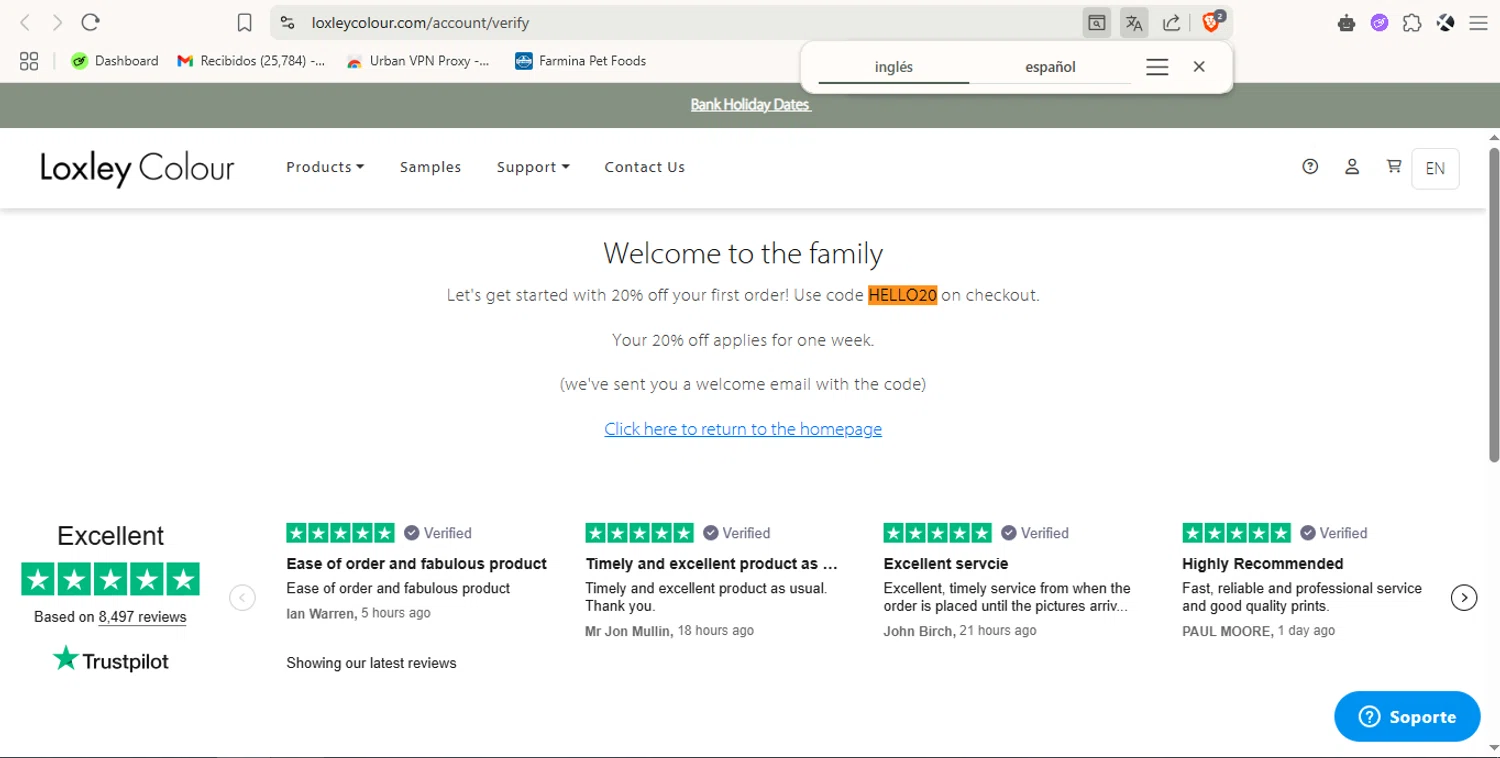Open the Soporte support chat button
Viewport: 1500px width, 758px height.
(1407, 716)
